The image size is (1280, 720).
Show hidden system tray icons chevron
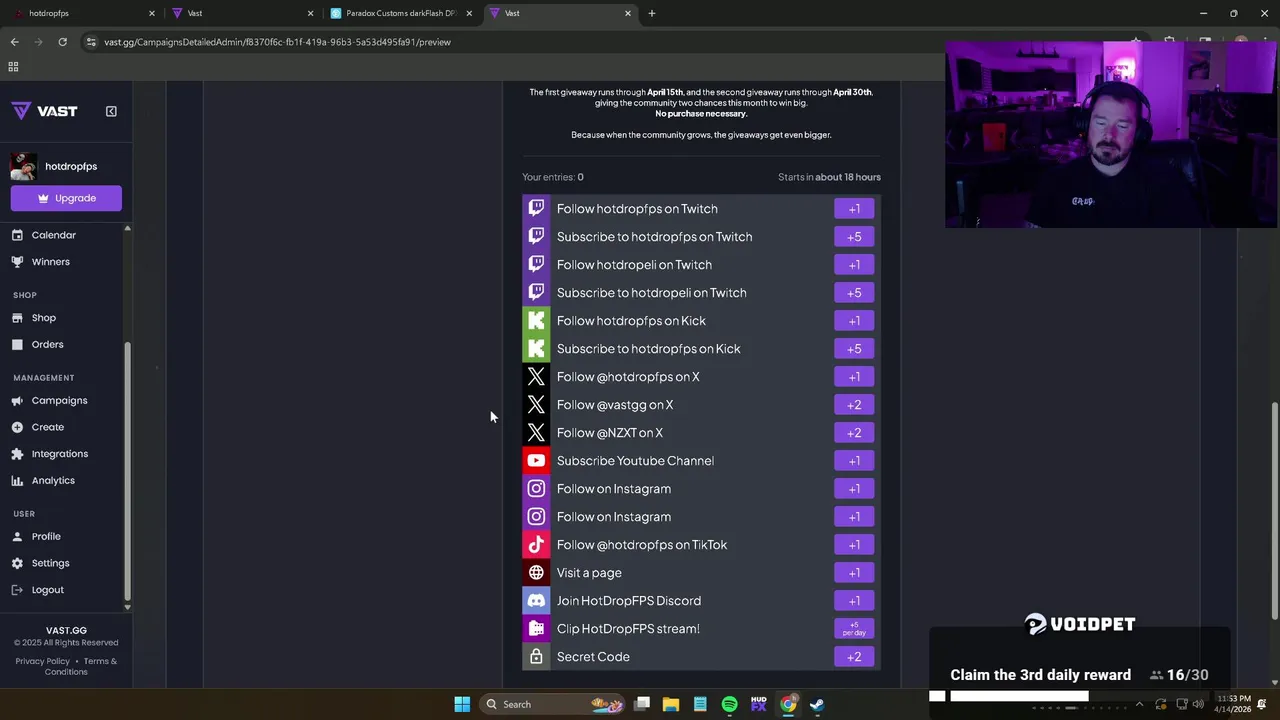coord(1139,704)
